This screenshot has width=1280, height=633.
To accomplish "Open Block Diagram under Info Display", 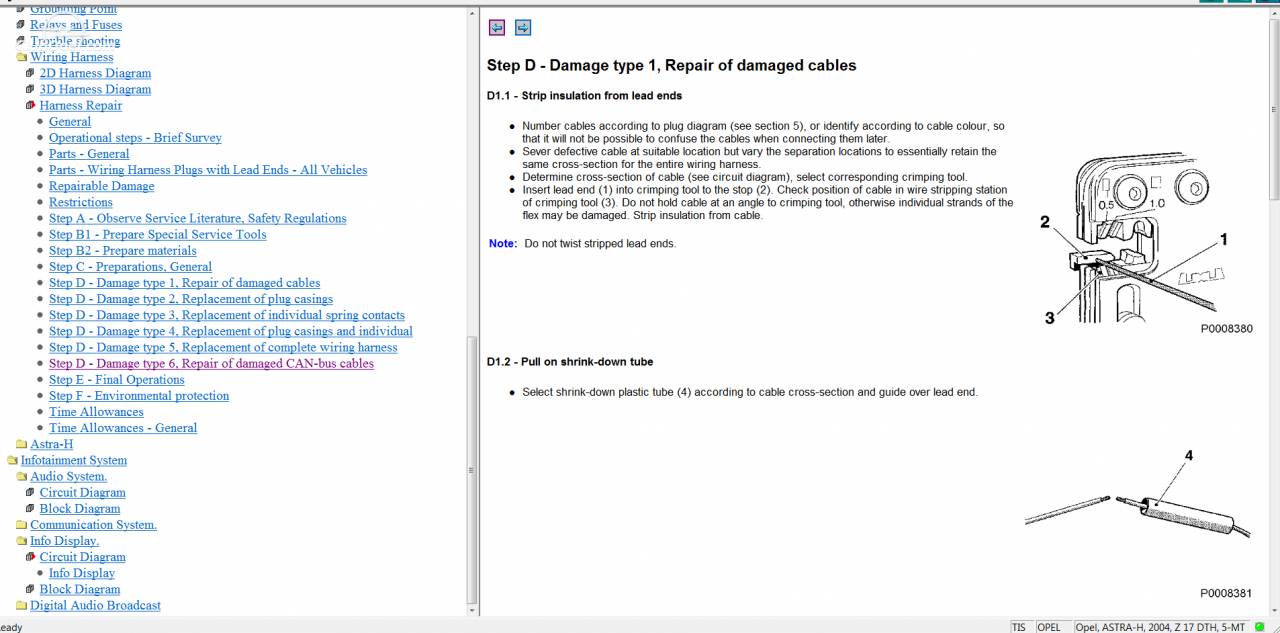I will tap(80, 589).
